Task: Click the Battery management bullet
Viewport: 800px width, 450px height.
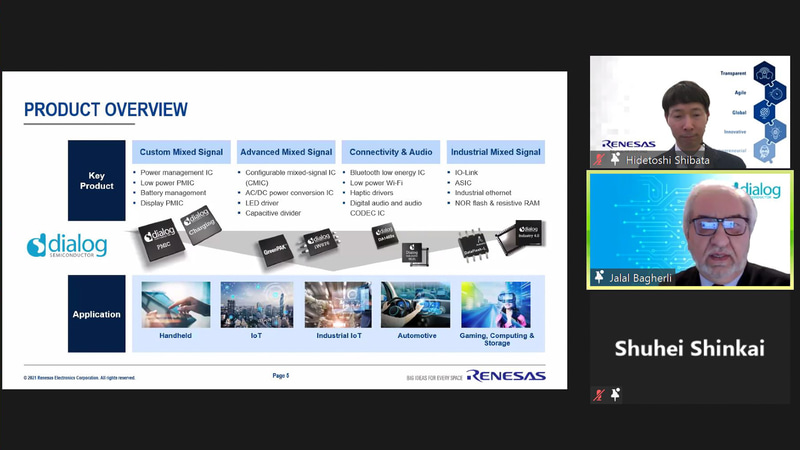Action: (x=173, y=193)
